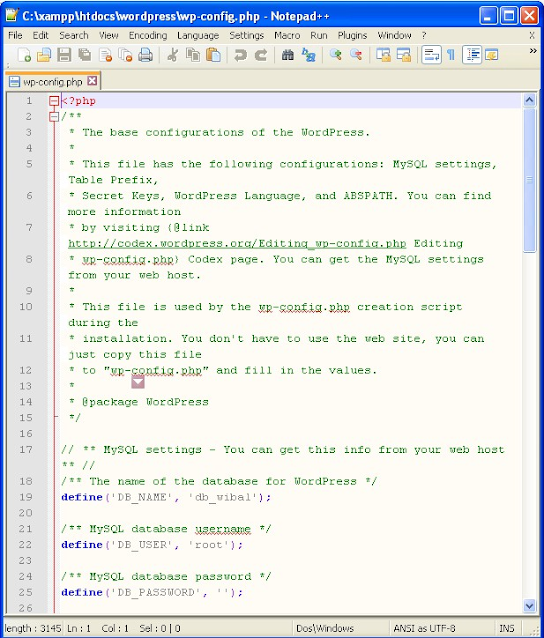
Task: Open the Macro menu
Action: [287, 35]
